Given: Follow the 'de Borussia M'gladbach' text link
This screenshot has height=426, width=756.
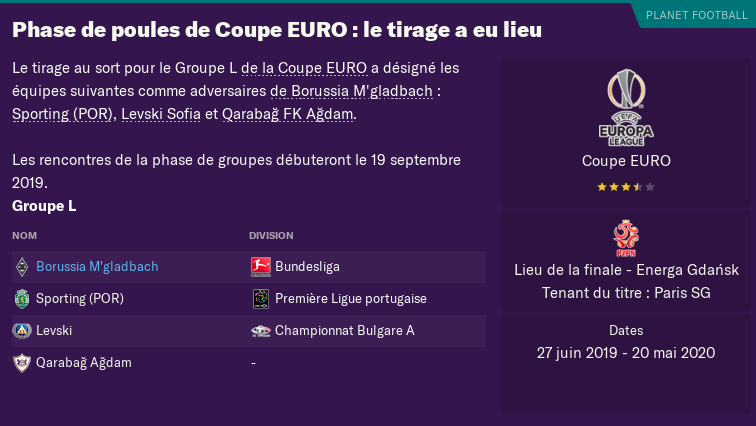Looking at the screenshot, I should 351,91.
